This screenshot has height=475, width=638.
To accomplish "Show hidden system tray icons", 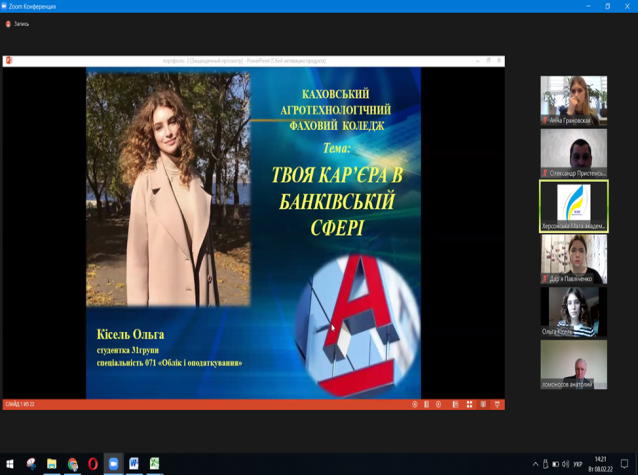I will [x=535, y=464].
